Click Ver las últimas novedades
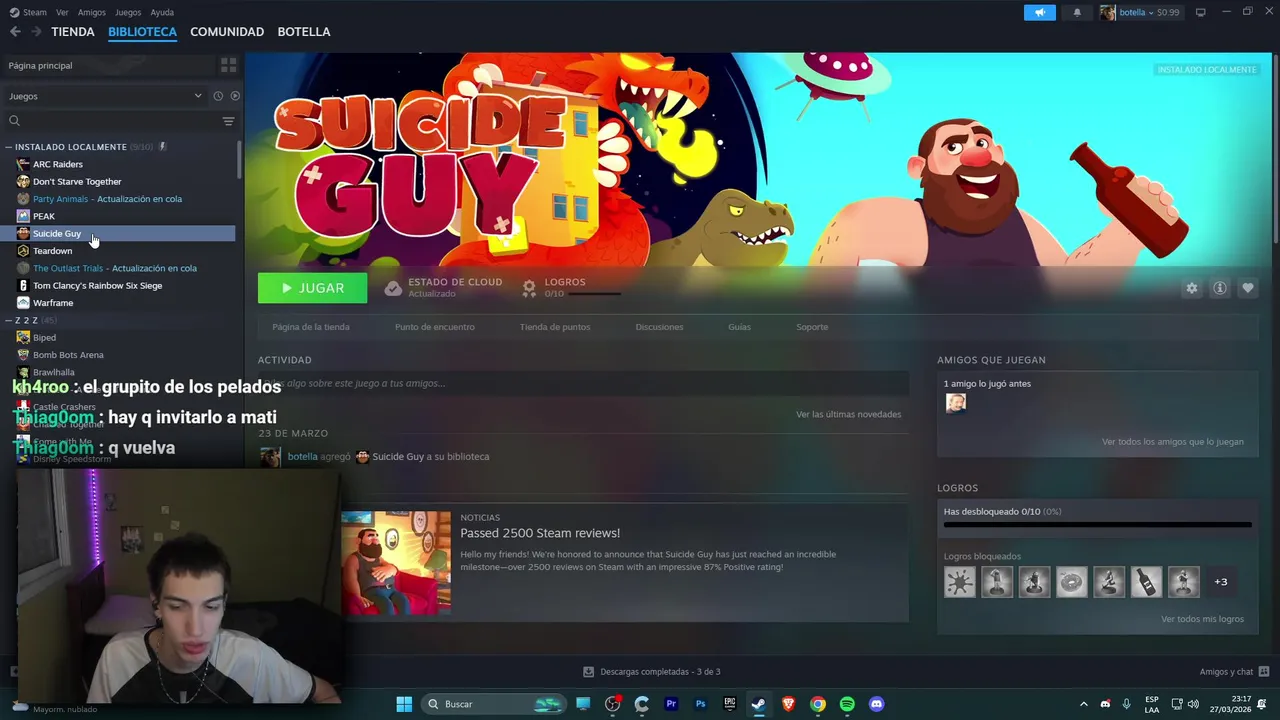The height and width of the screenshot is (720, 1280). 848,414
